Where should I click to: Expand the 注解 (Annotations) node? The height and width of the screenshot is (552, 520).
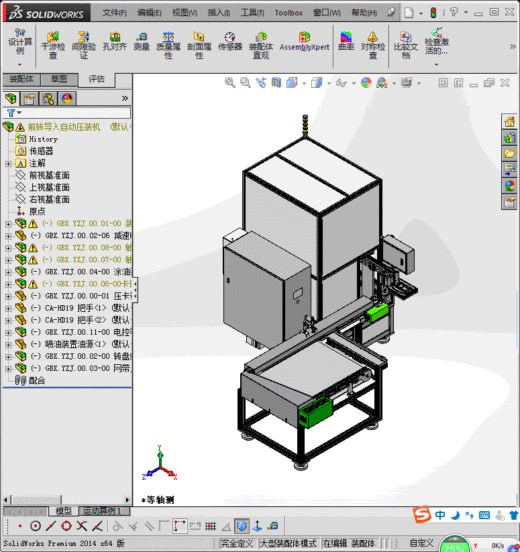point(8,163)
